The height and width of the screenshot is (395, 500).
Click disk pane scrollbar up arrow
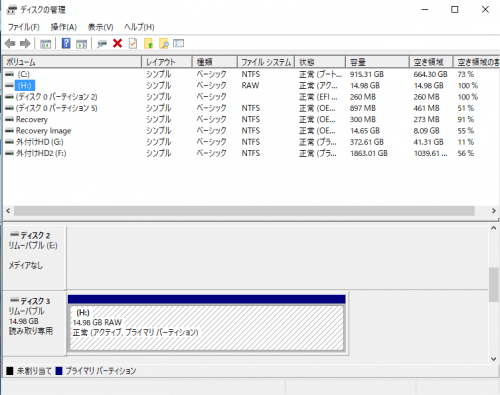point(494,228)
